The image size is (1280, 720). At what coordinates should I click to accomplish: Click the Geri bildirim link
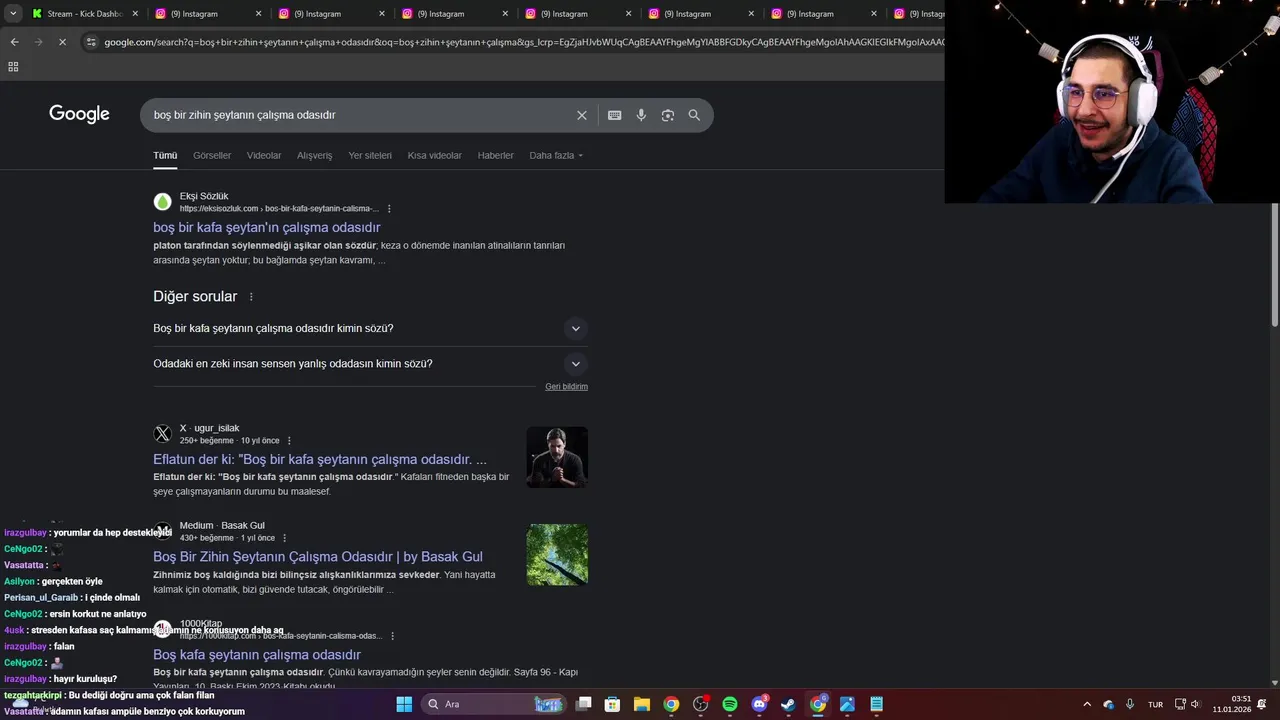[x=566, y=387]
